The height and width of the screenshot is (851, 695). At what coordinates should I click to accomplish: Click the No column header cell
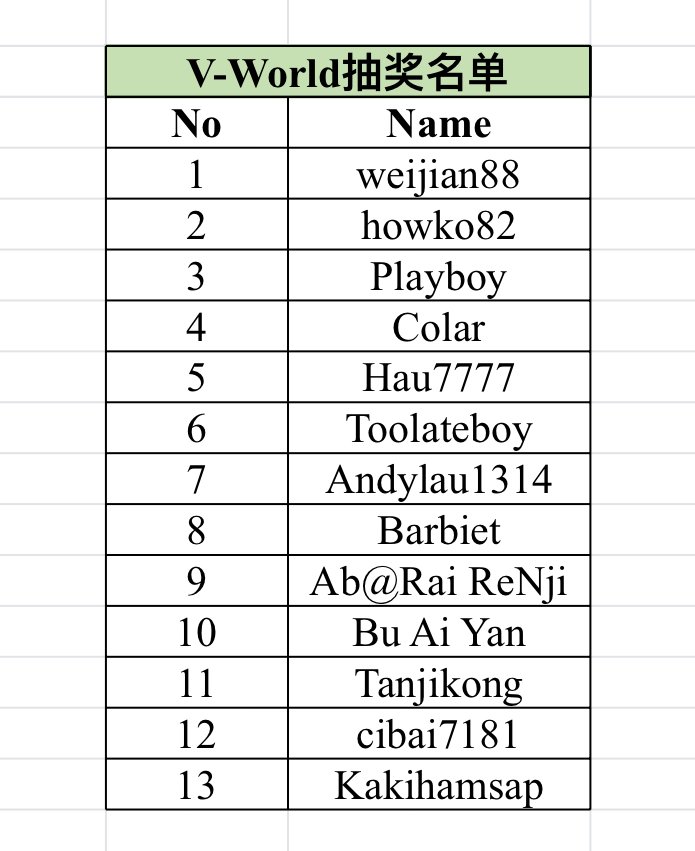point(196,123)
